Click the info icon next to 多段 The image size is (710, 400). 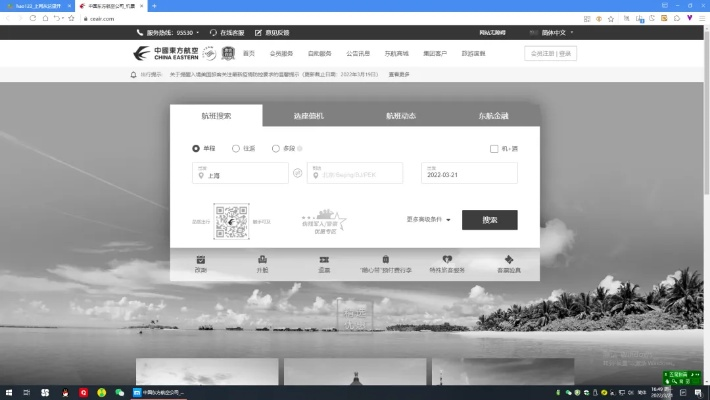pyautogui.click(x=300, y=149)
